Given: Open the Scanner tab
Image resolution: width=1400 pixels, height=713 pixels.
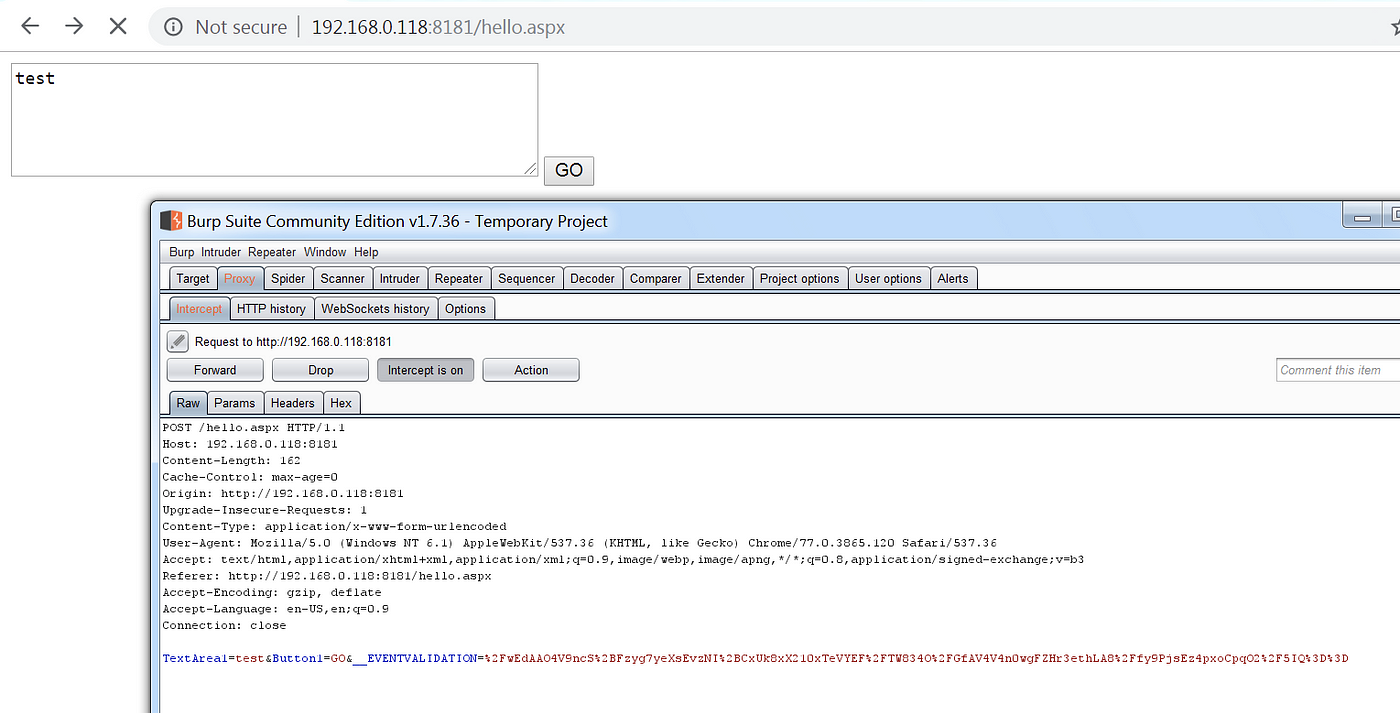Looking at the screenshot, I should [343, 279].
